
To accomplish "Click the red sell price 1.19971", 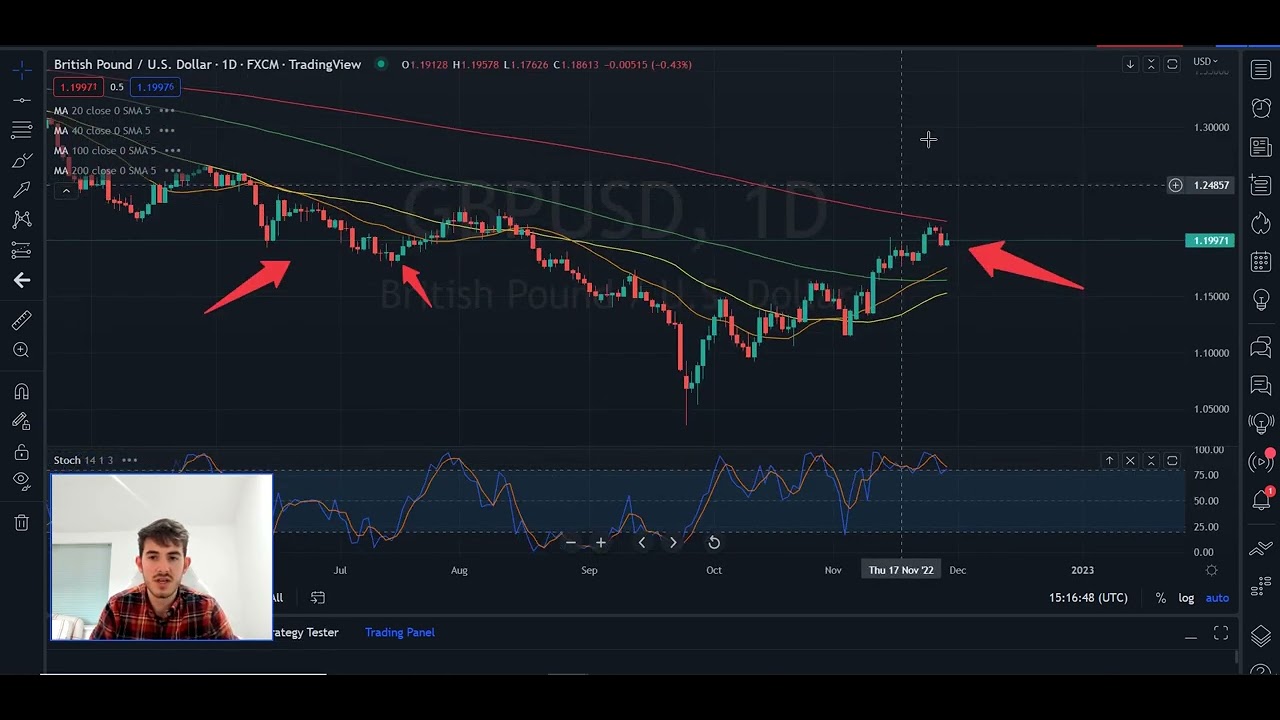I will [x=78, y=87].
